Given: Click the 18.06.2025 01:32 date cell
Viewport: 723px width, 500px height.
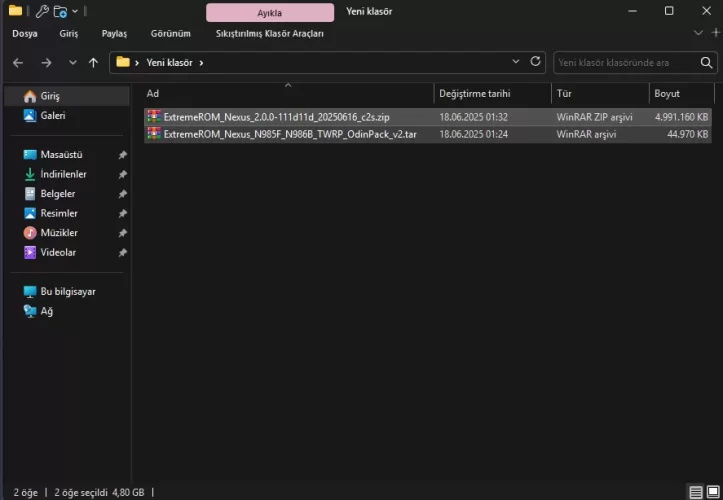Looking at the screenshot, I should [474, 117].
